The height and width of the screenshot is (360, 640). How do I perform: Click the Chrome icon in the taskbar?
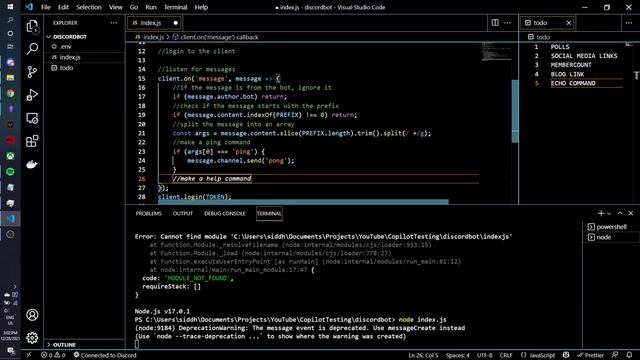click(x=10, y=93)
